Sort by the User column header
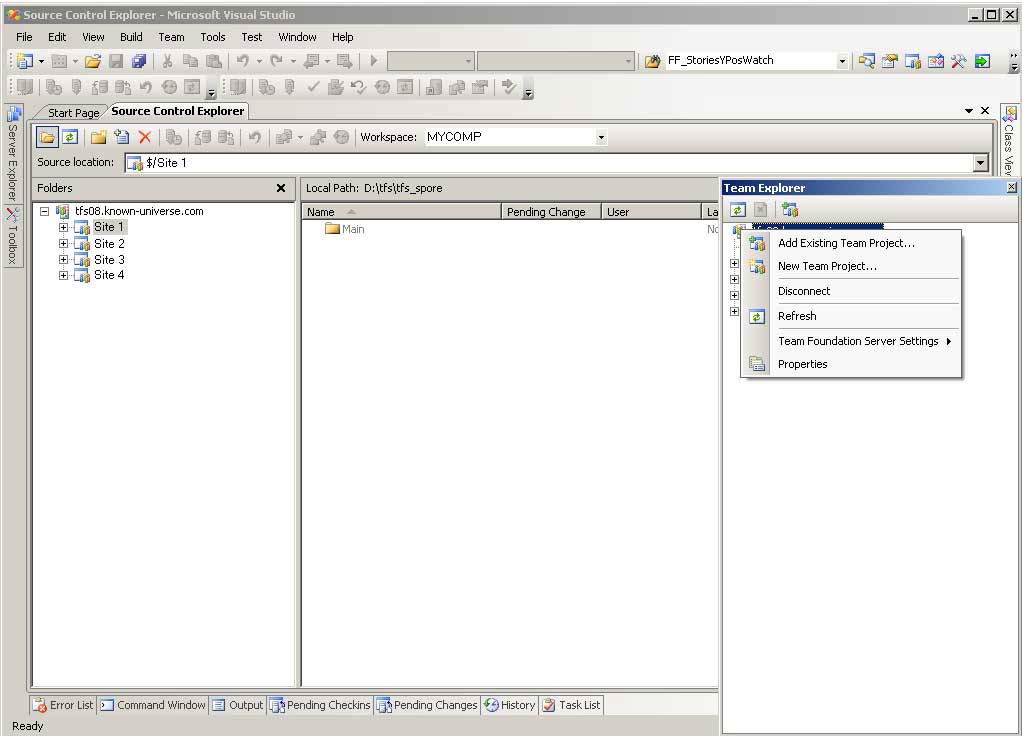Viewport: 1022px width, 736px height. tap(651, 212)
